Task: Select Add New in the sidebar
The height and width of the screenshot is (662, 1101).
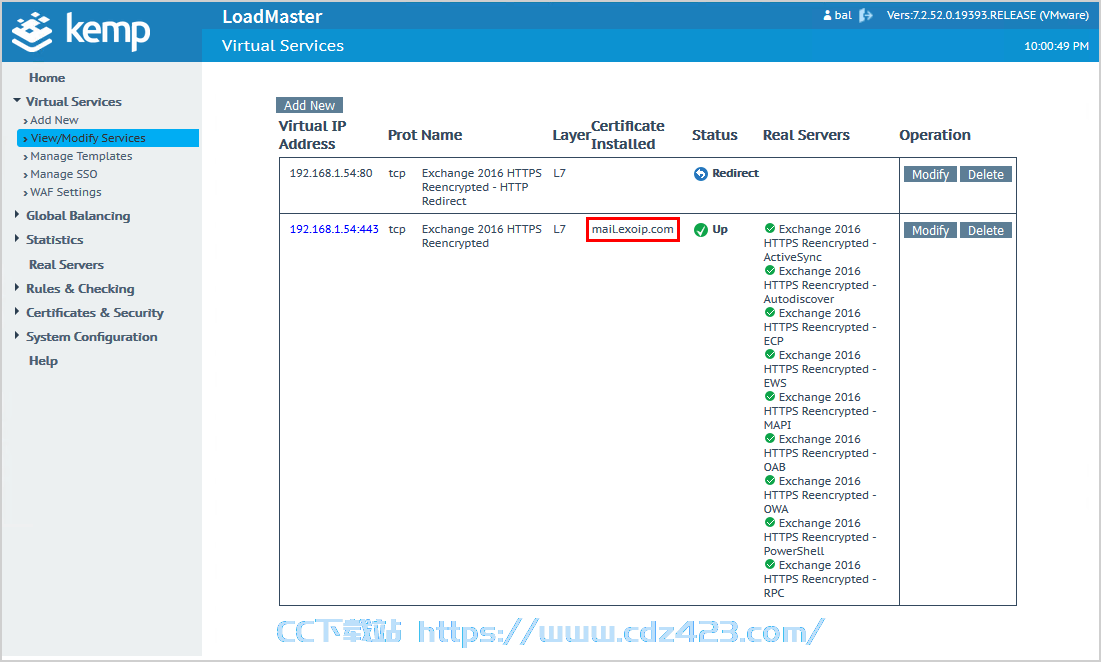Action: click(x=54, y=120)
